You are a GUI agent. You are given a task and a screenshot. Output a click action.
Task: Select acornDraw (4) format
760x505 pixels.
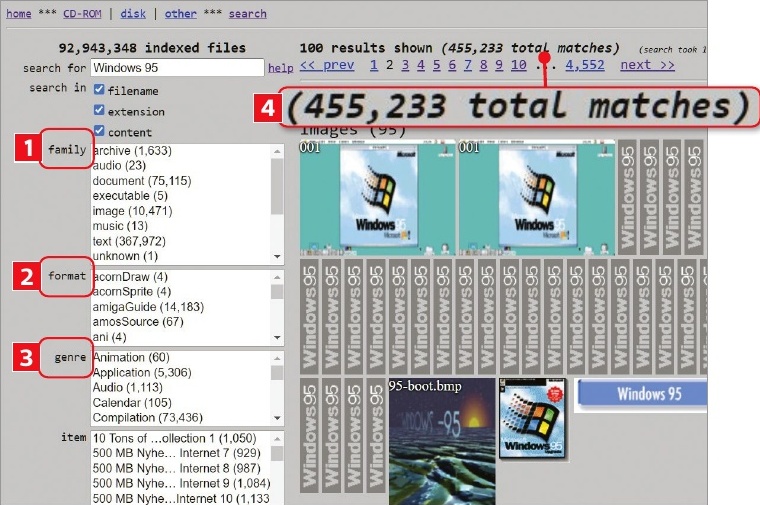[130, 277]
